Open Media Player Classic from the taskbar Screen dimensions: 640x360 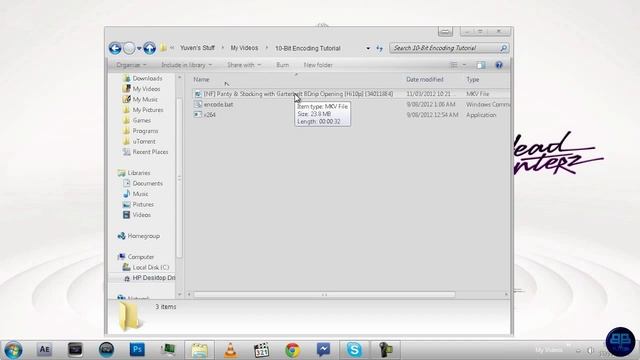[x=261, y=350]
